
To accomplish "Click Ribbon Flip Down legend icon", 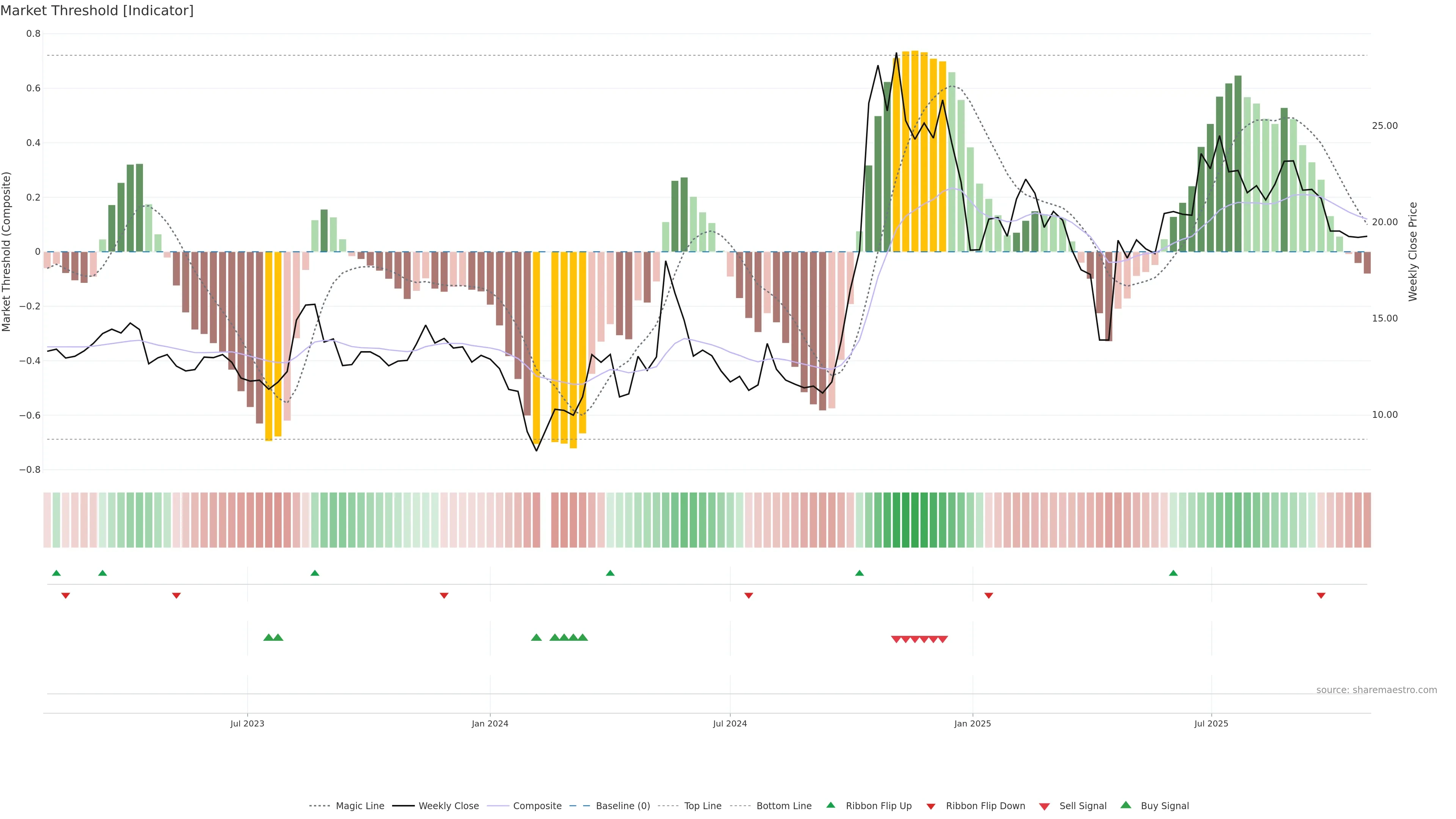I will tap(931, 806).
